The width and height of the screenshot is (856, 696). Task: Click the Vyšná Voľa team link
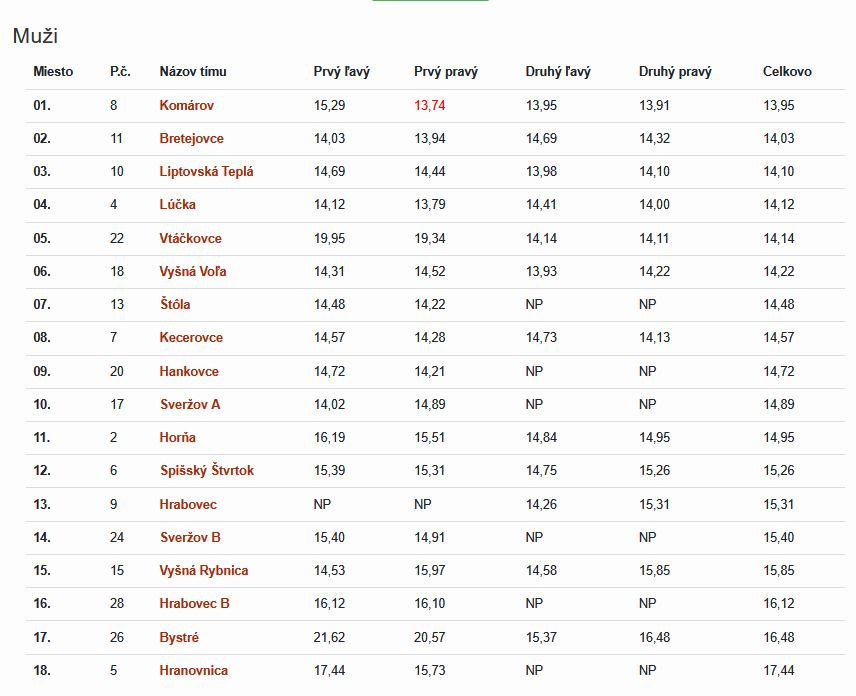(193, 271)
